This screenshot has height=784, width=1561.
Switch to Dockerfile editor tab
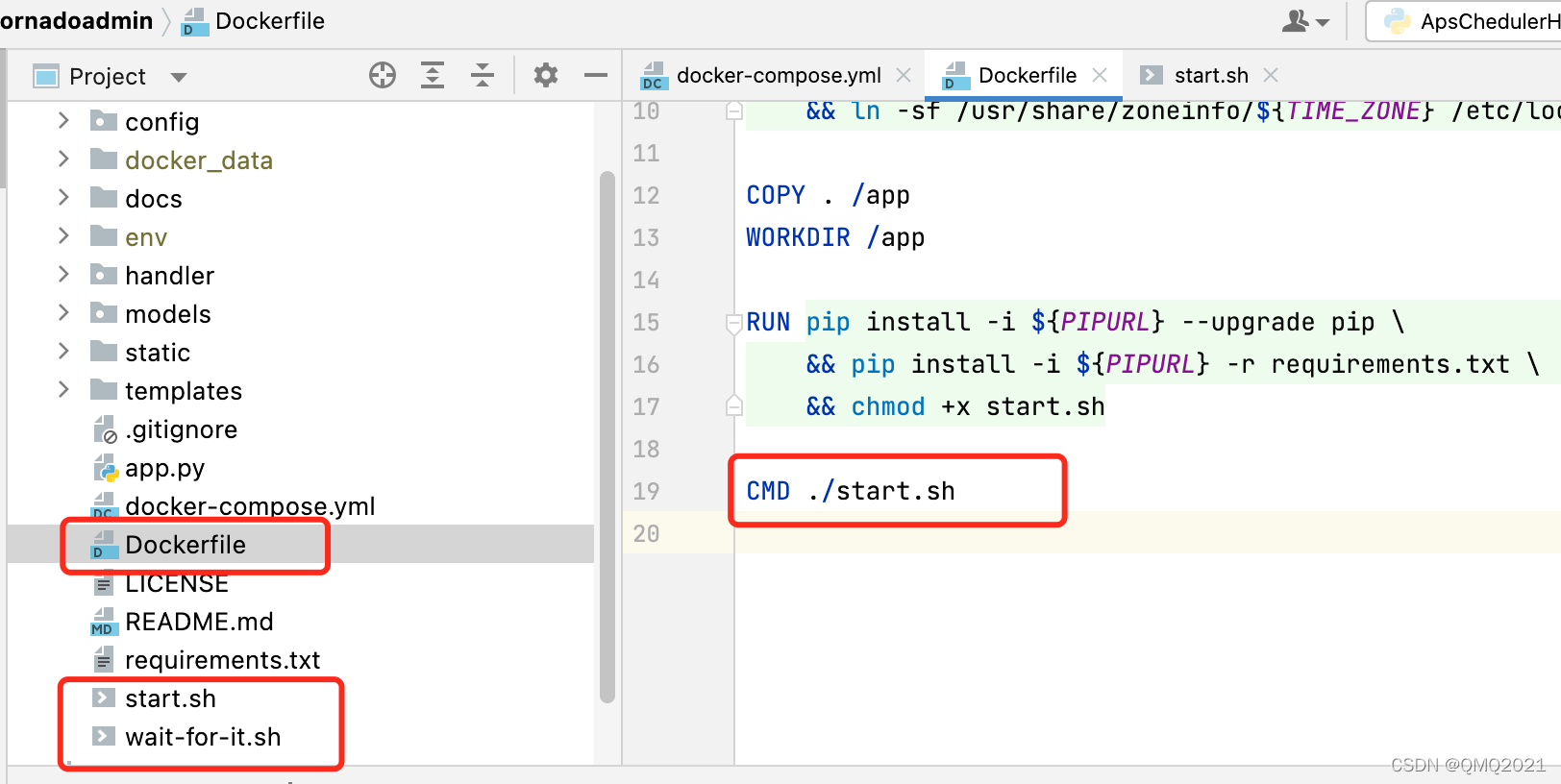(x=1025, y=75)
